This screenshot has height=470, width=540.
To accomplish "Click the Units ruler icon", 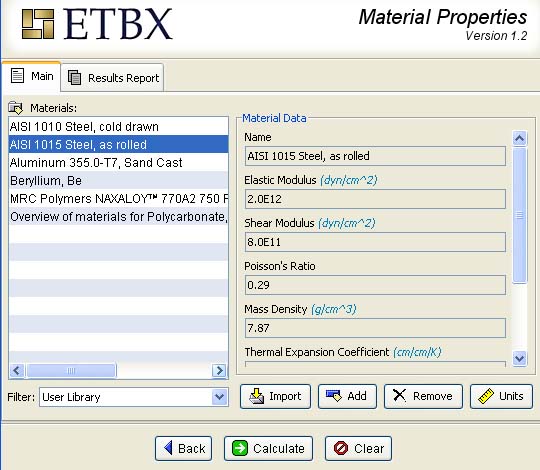I will tap(486, 396).
